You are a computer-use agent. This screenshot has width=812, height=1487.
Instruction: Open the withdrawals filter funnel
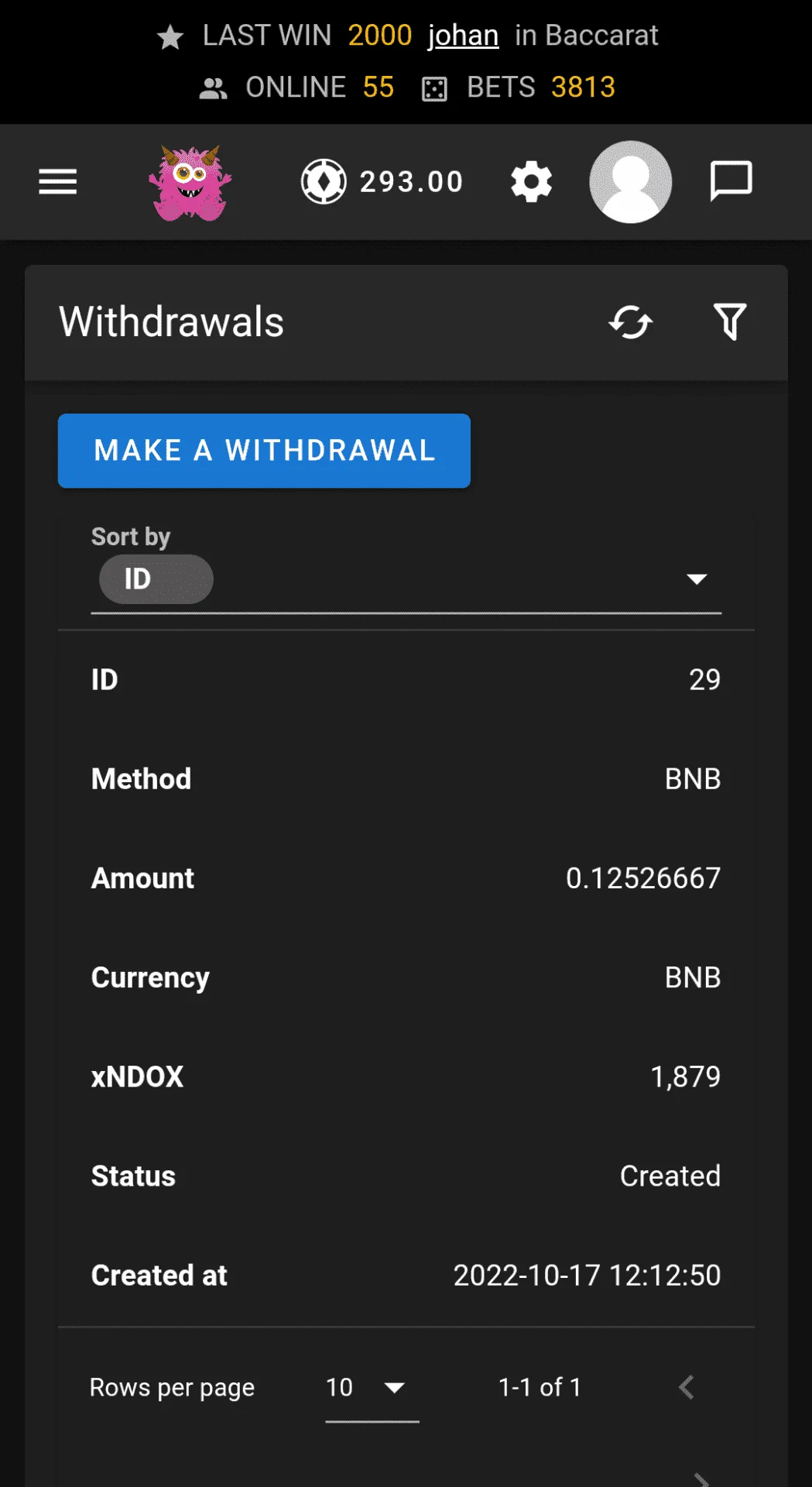point(730,322)
